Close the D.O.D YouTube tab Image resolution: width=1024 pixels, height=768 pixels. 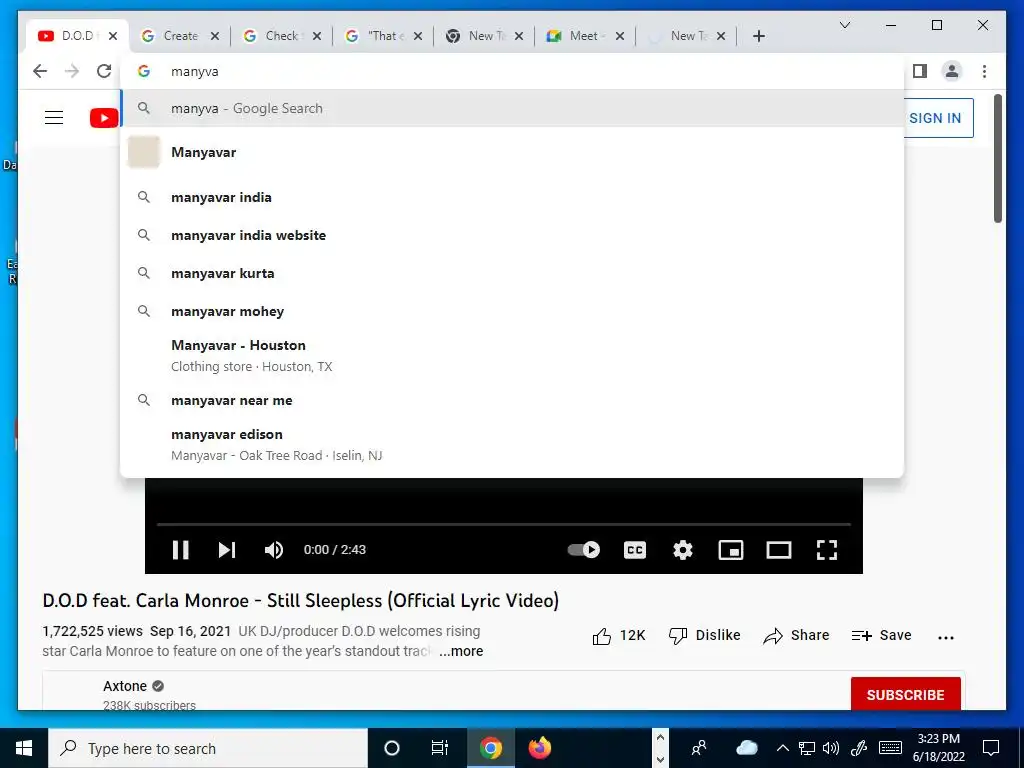point(113,36)
